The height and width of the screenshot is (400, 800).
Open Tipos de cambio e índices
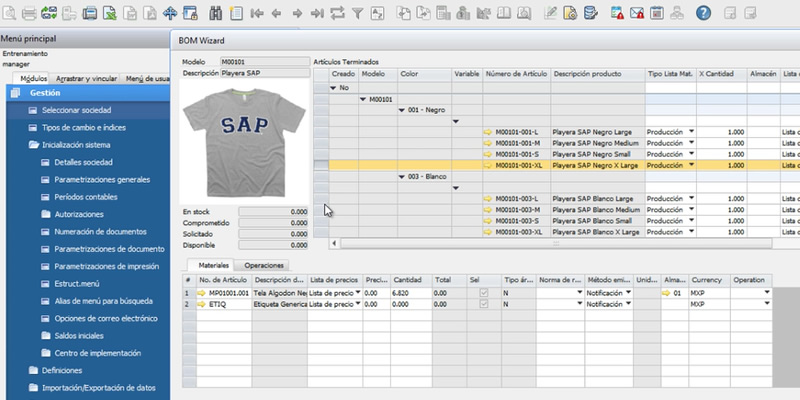click(x=83, y=128)
